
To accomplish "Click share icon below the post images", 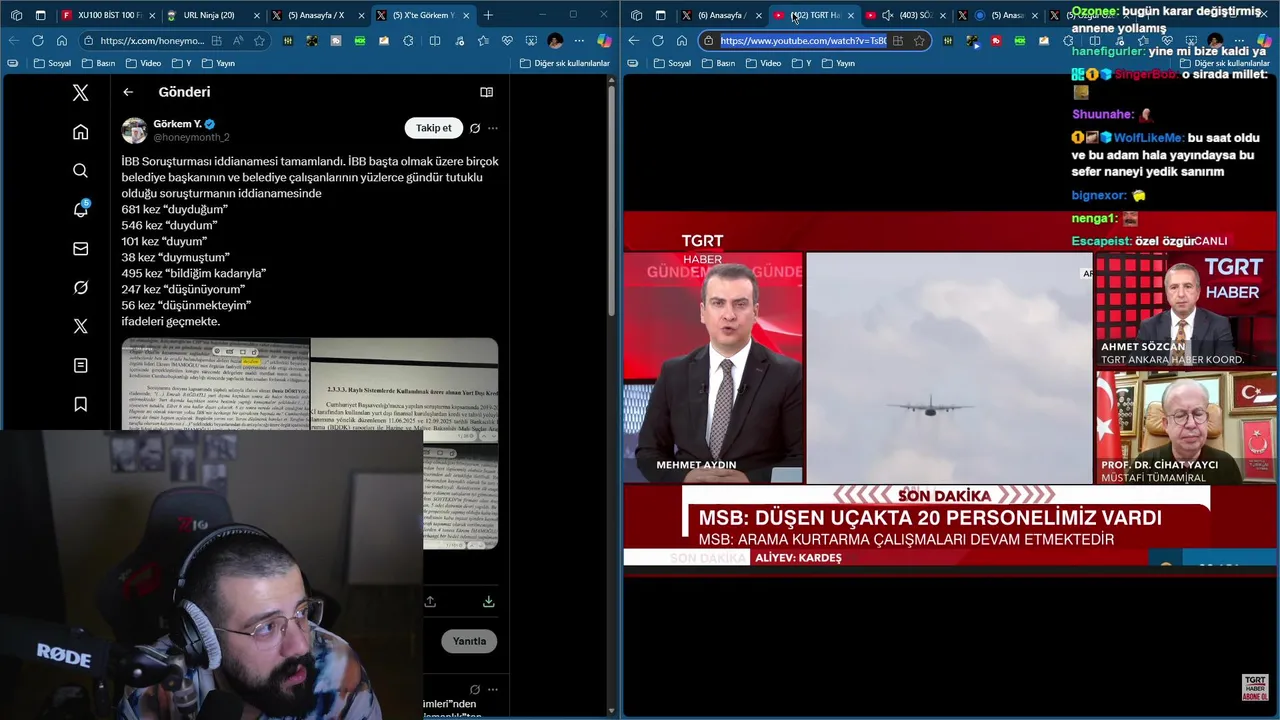I will pos(430,601).
